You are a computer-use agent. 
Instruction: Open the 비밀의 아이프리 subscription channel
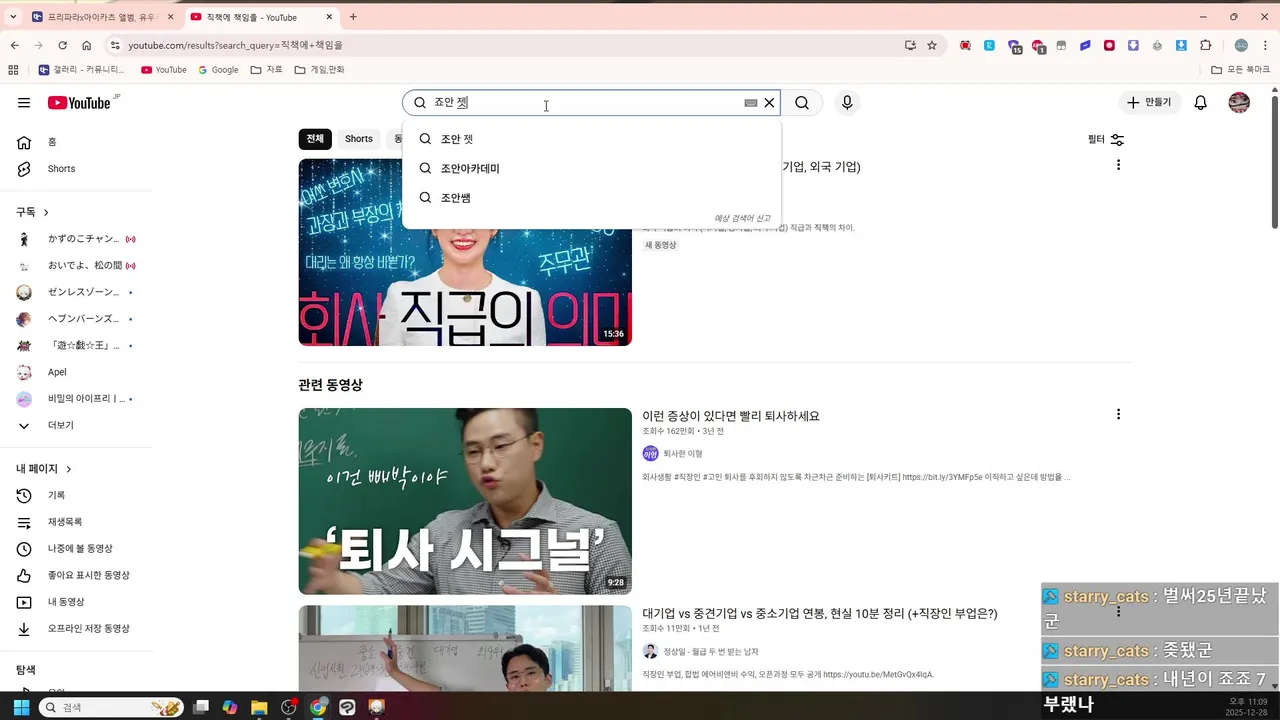coord(78,399)
